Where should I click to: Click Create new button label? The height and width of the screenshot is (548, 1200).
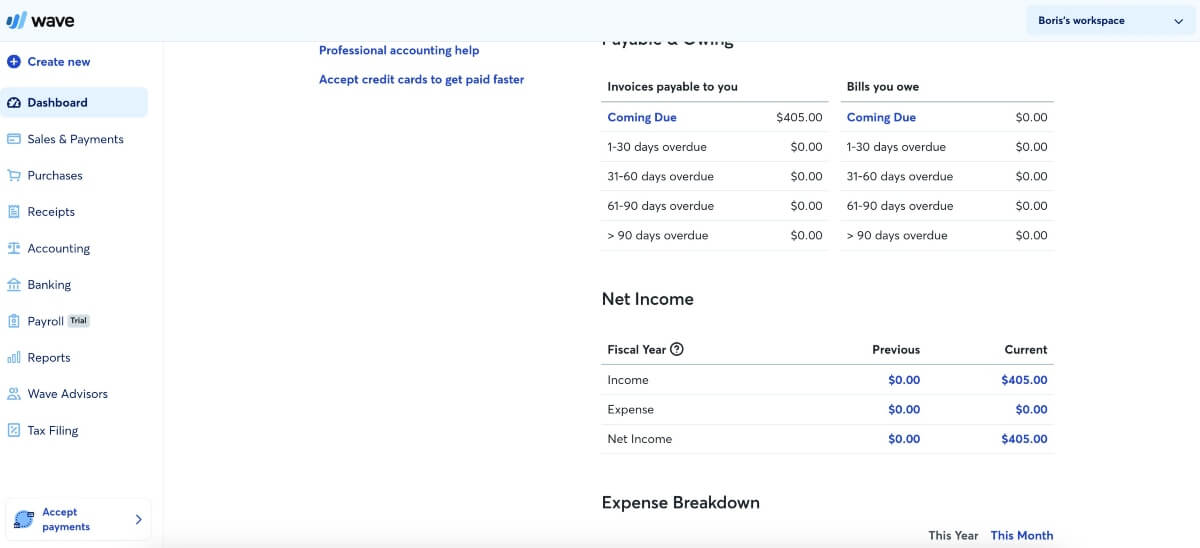click(x=59, y=62)
